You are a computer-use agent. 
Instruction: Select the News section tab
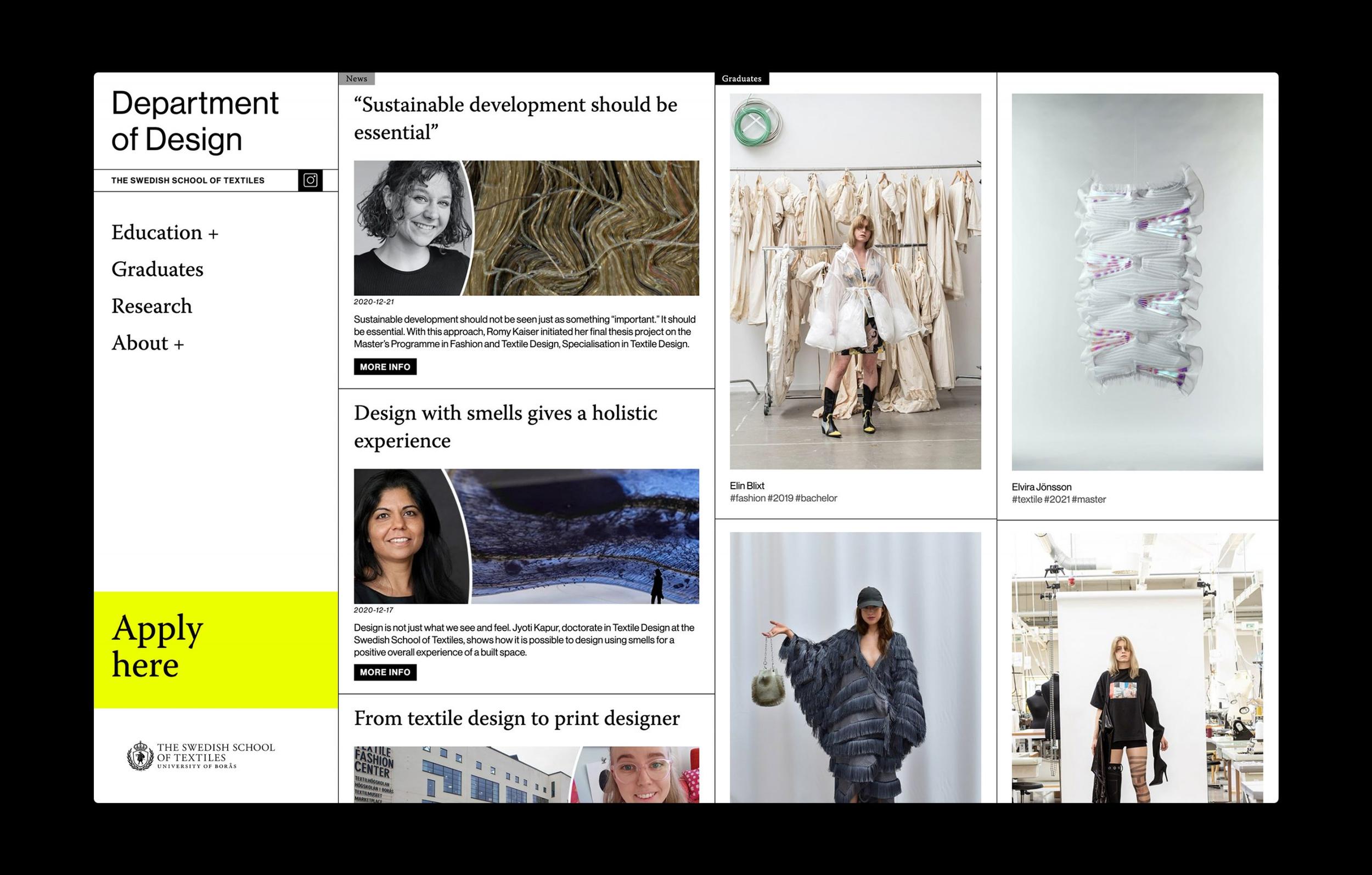tap(357, 78)
